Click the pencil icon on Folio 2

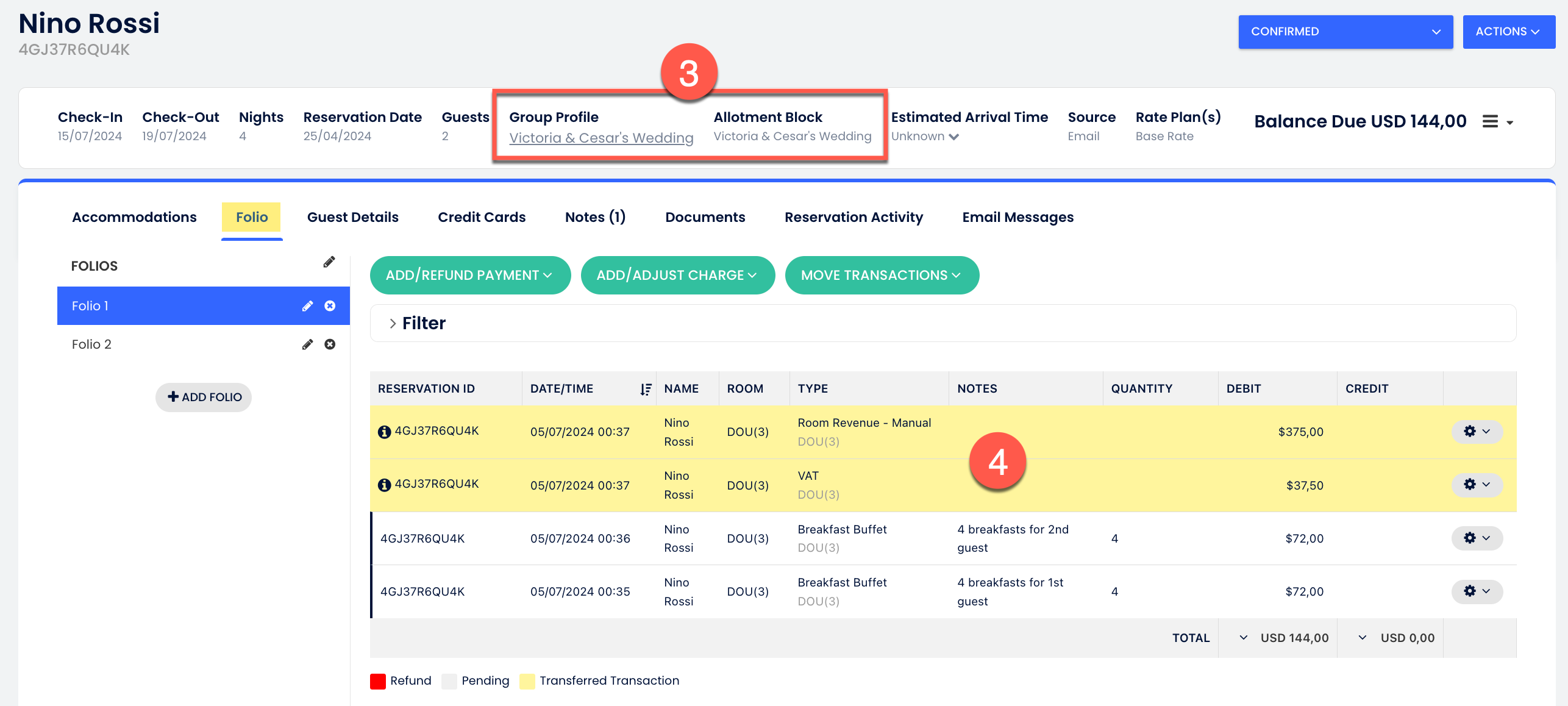308,344
